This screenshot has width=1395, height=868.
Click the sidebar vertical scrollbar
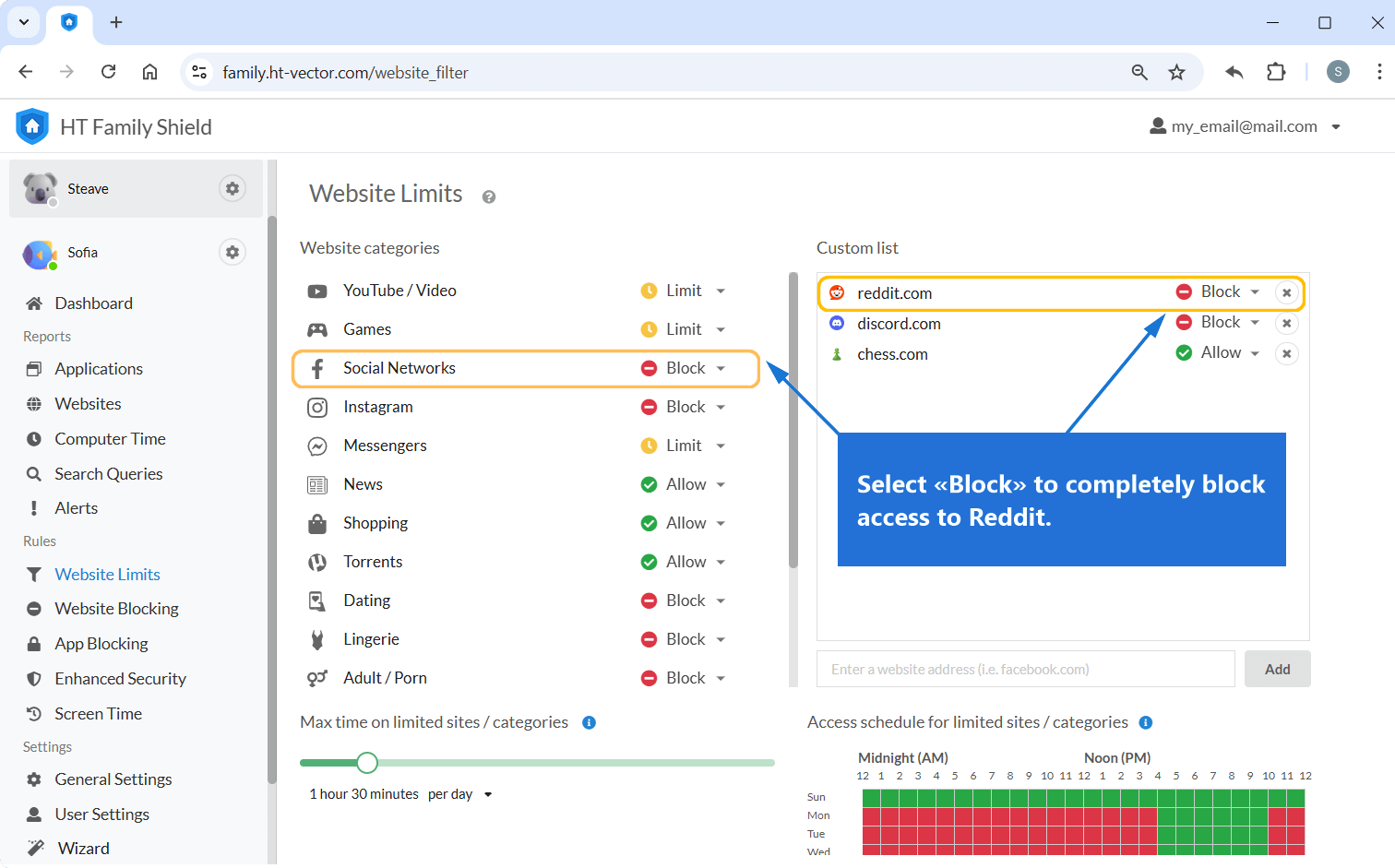(271, 498)
